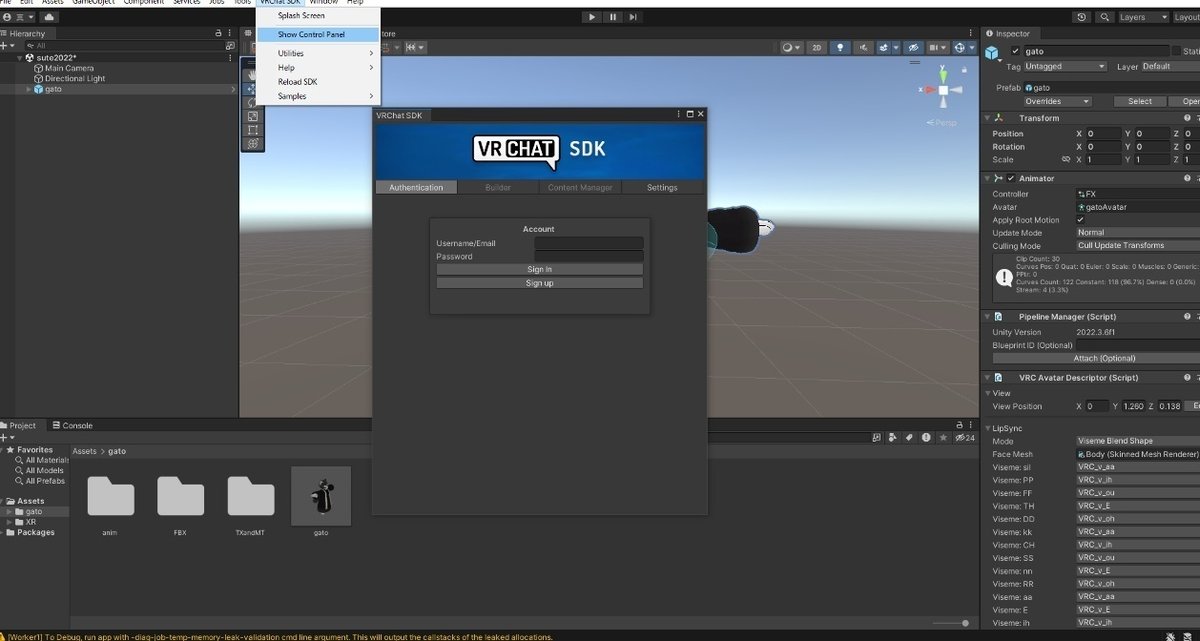Click the Username/Email field

589,243
